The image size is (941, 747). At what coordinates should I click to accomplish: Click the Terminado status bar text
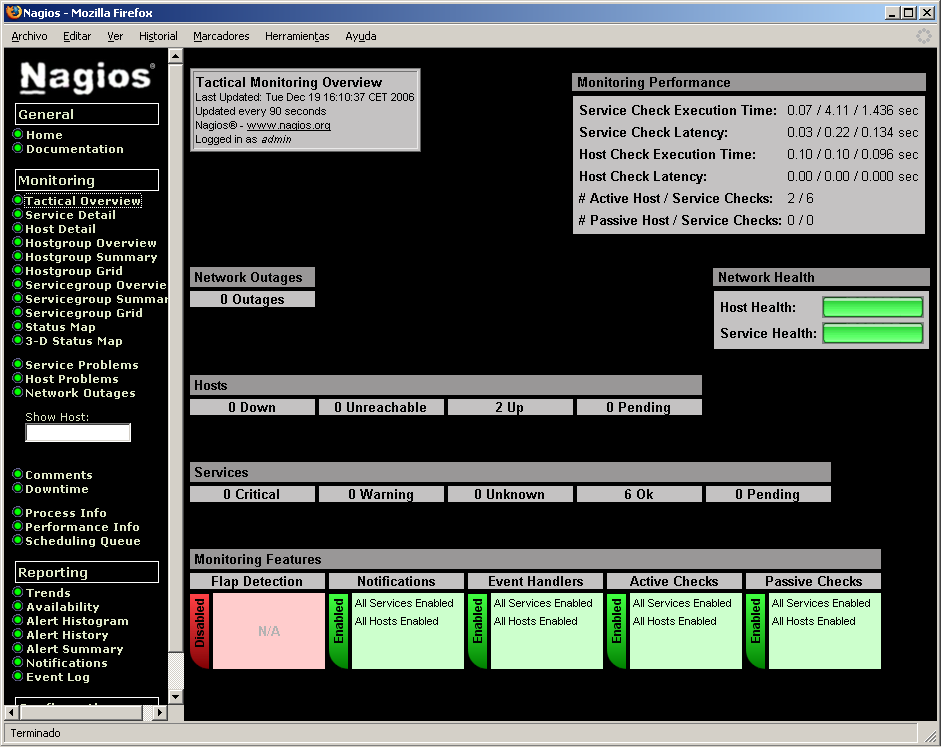coord(35,733)
